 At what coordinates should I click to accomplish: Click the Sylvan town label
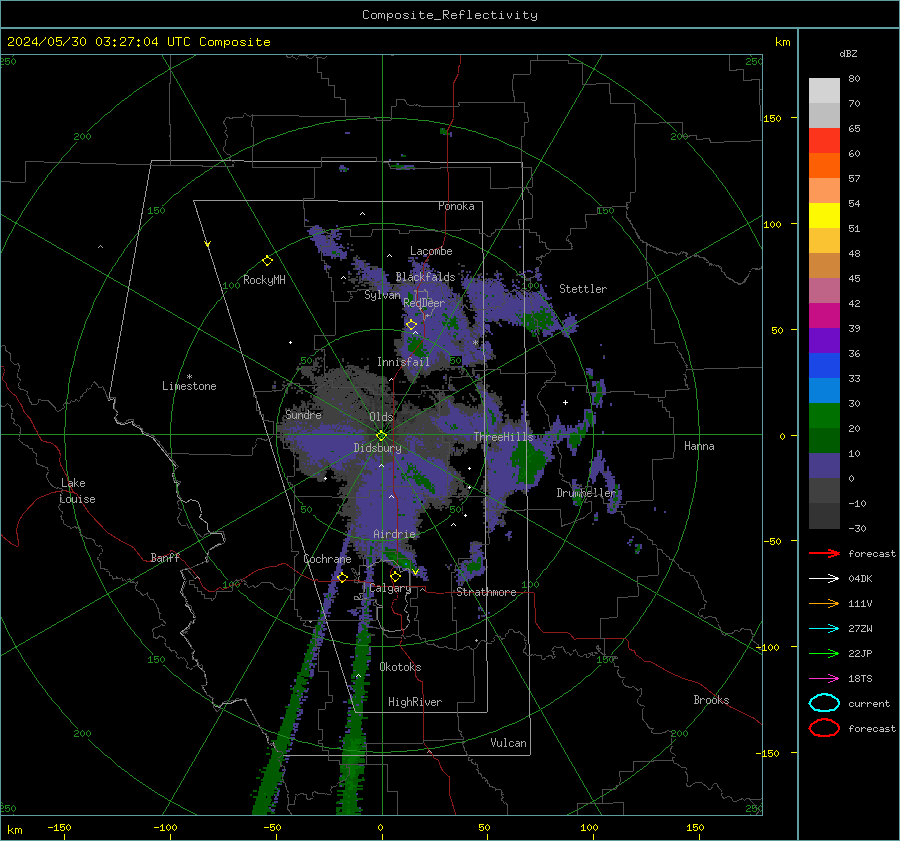pos(382,295)
